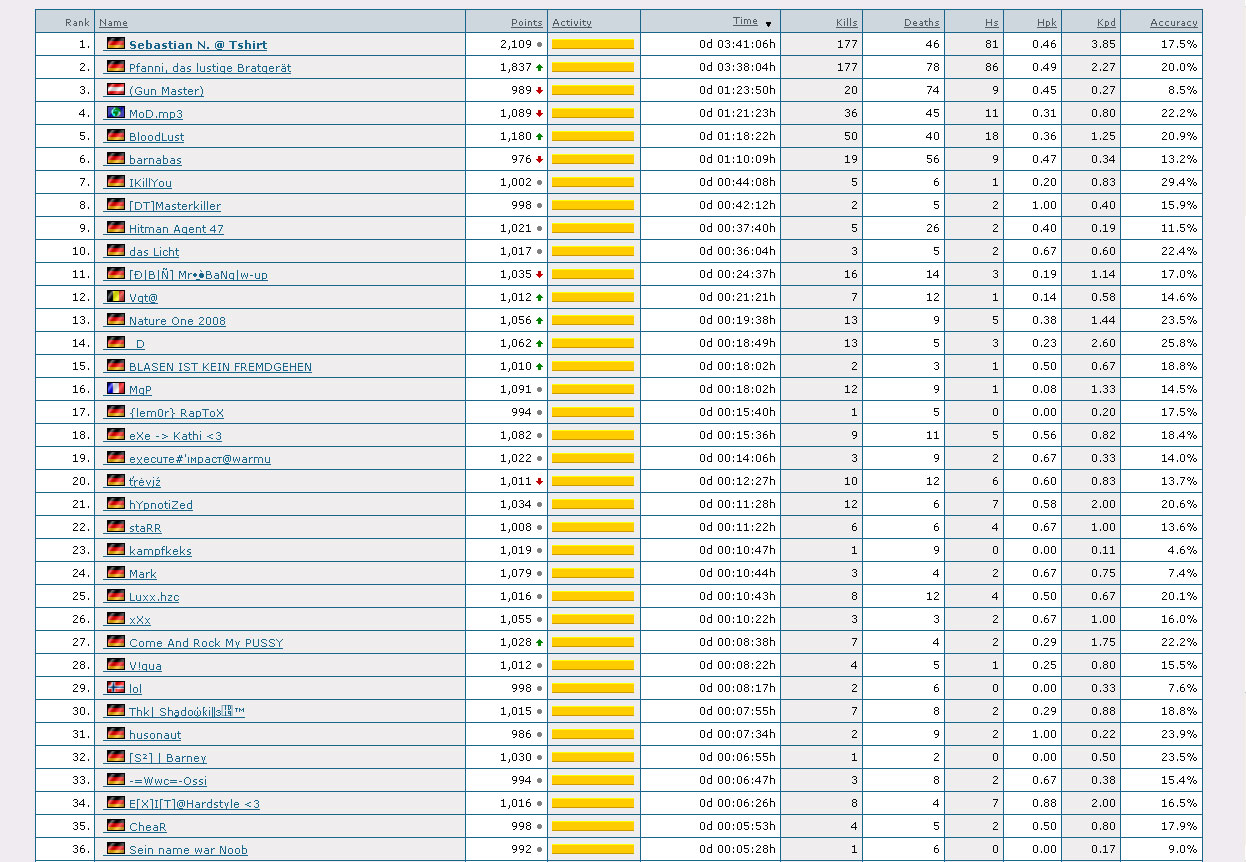Sort players by the Name header

click(x=113, y=22)
